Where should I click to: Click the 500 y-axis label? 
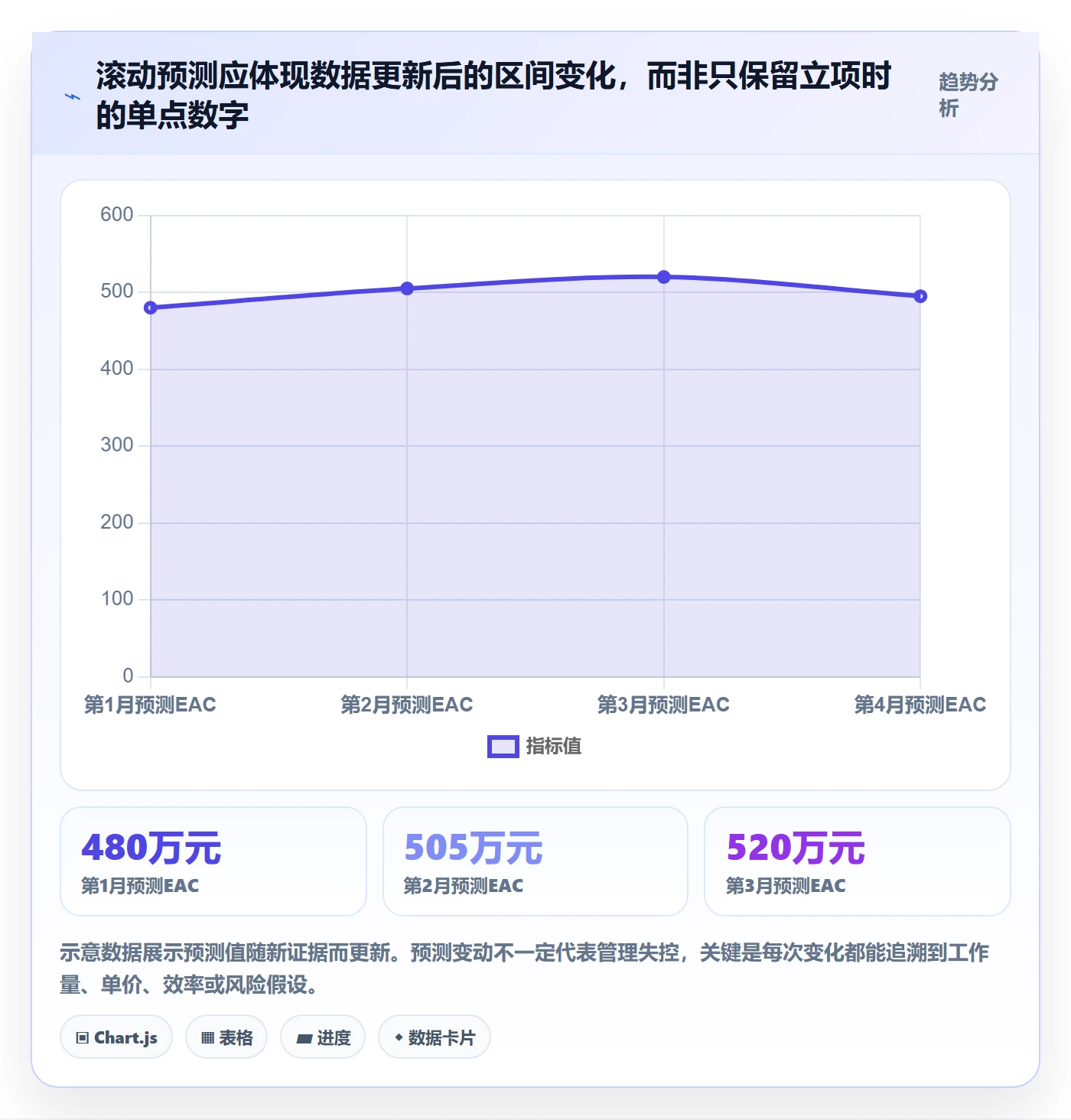pos(117,291)
